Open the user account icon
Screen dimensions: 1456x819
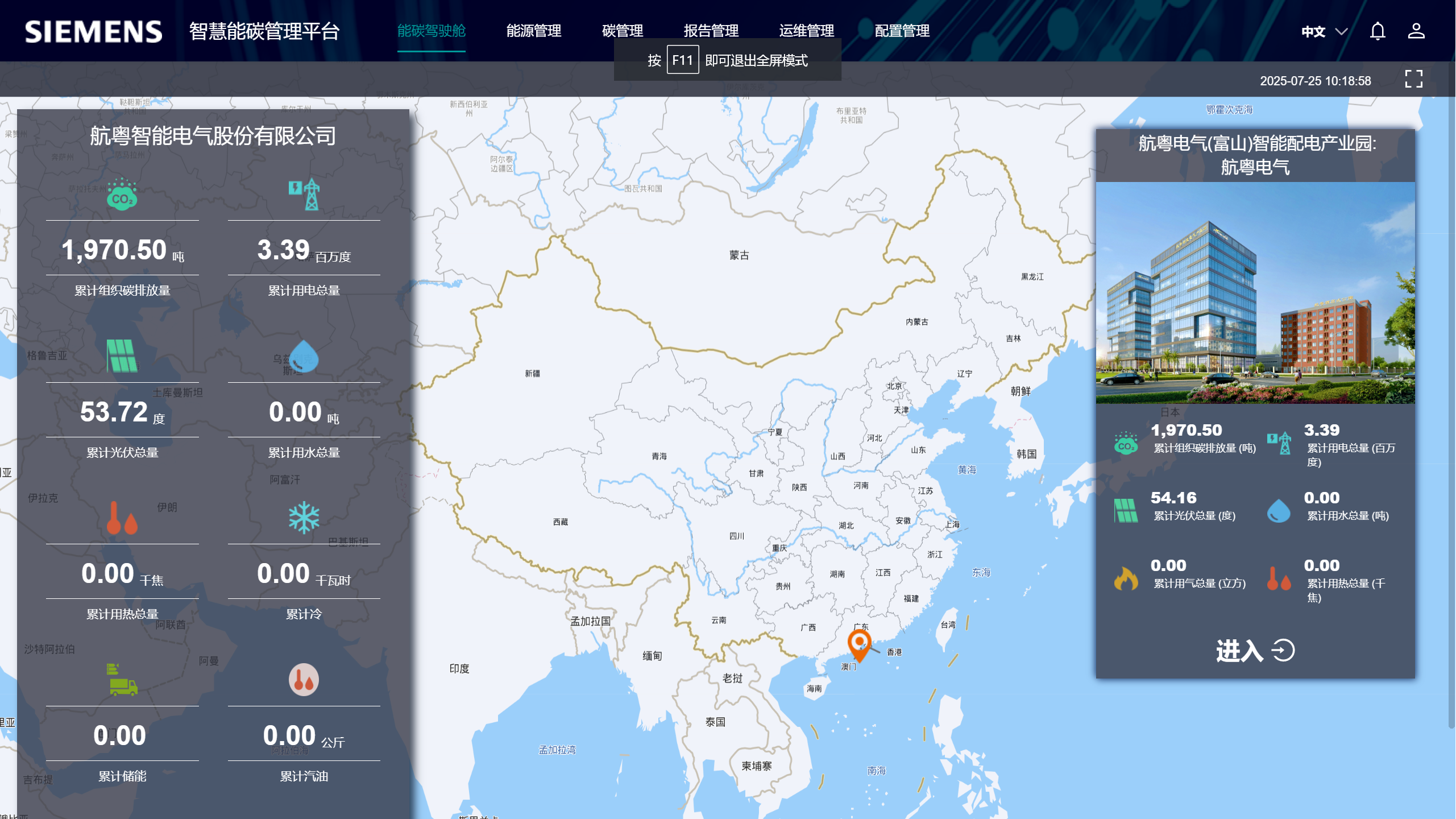point(1416,31)
